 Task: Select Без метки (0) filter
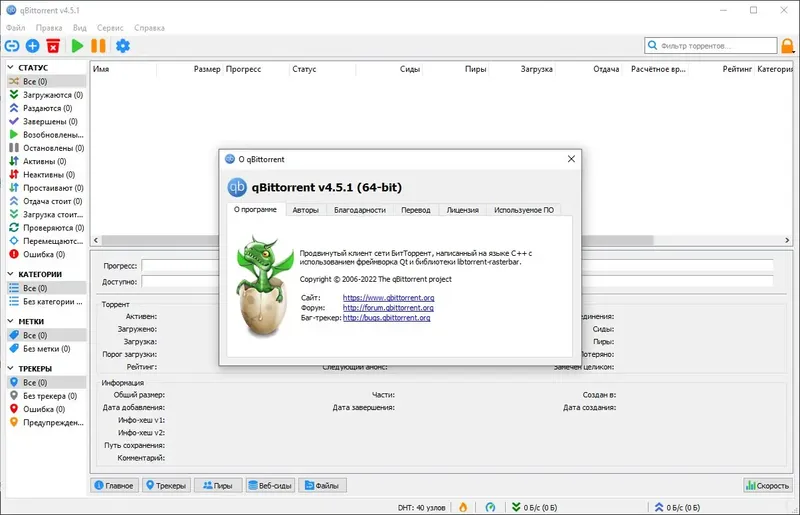[46, 349]
